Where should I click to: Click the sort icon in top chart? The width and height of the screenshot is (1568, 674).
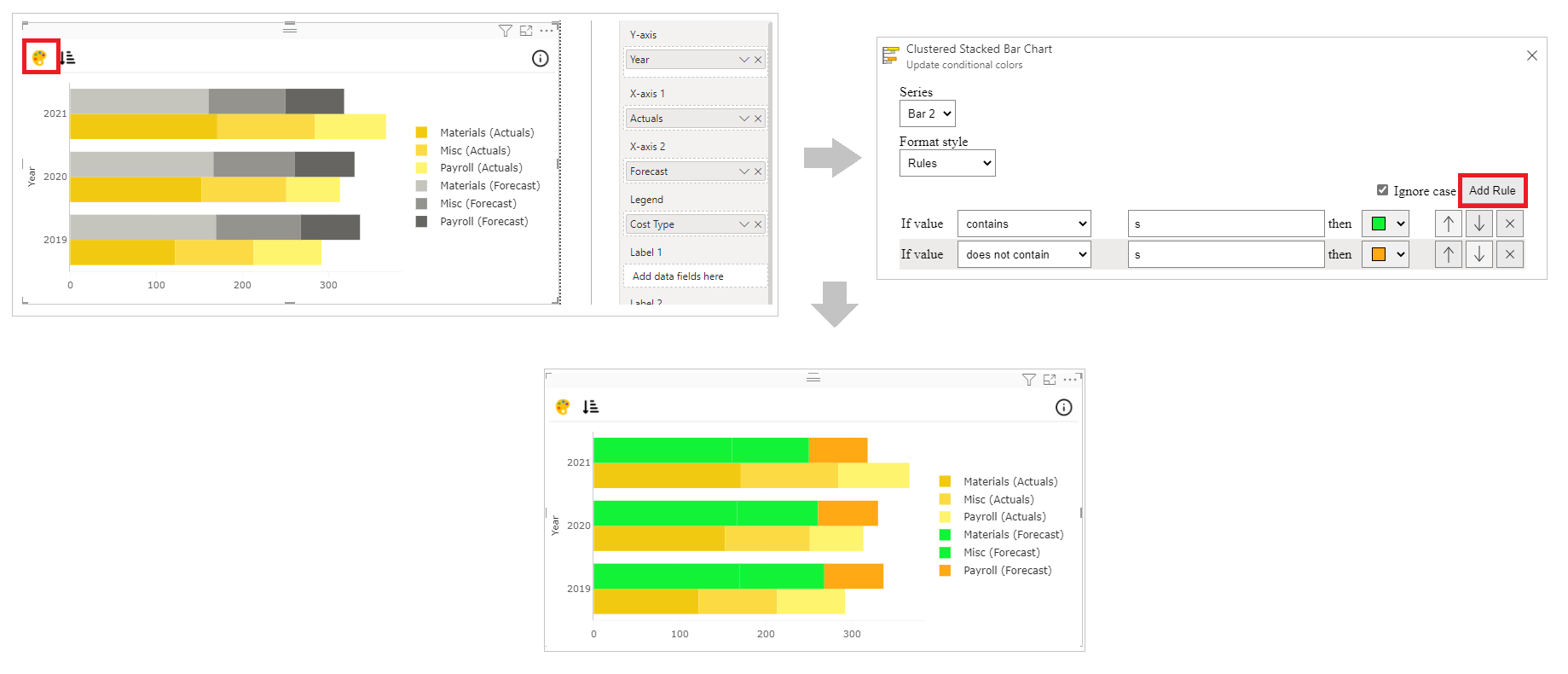click(x=68, y=58)
